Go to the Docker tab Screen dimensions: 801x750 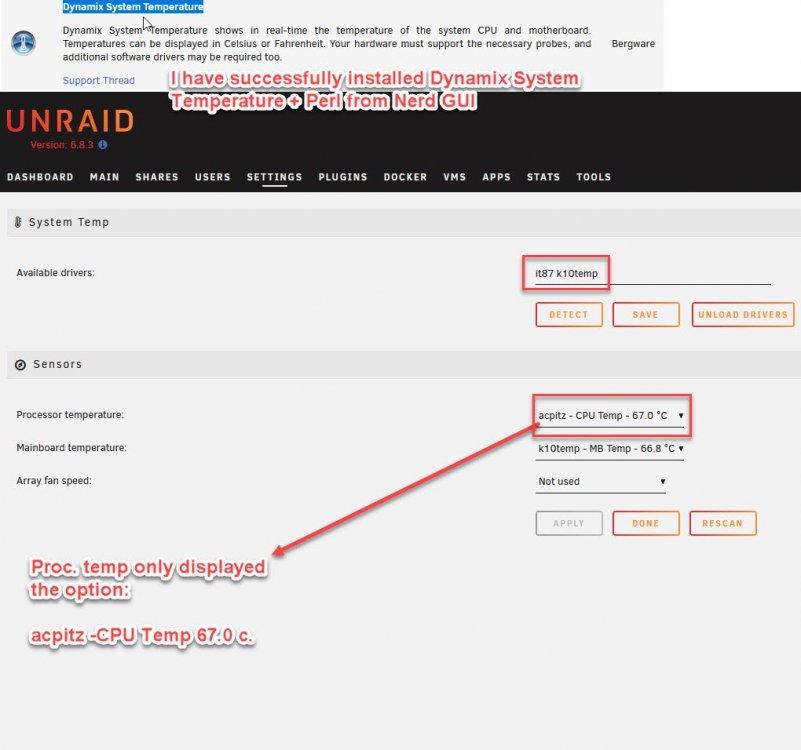[405, 177]
